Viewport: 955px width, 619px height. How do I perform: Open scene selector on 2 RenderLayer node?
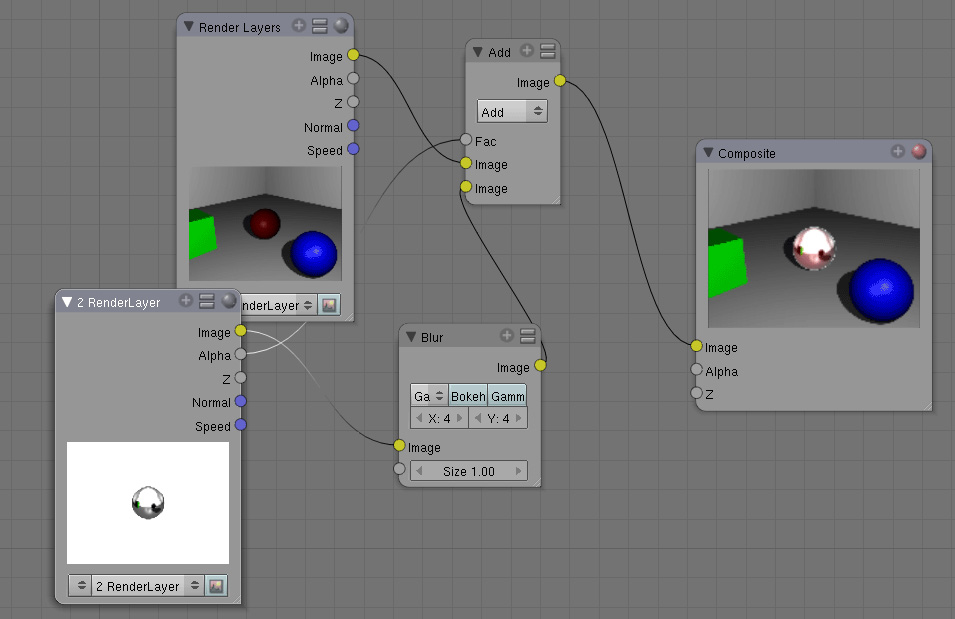click(x=80, y=585)
